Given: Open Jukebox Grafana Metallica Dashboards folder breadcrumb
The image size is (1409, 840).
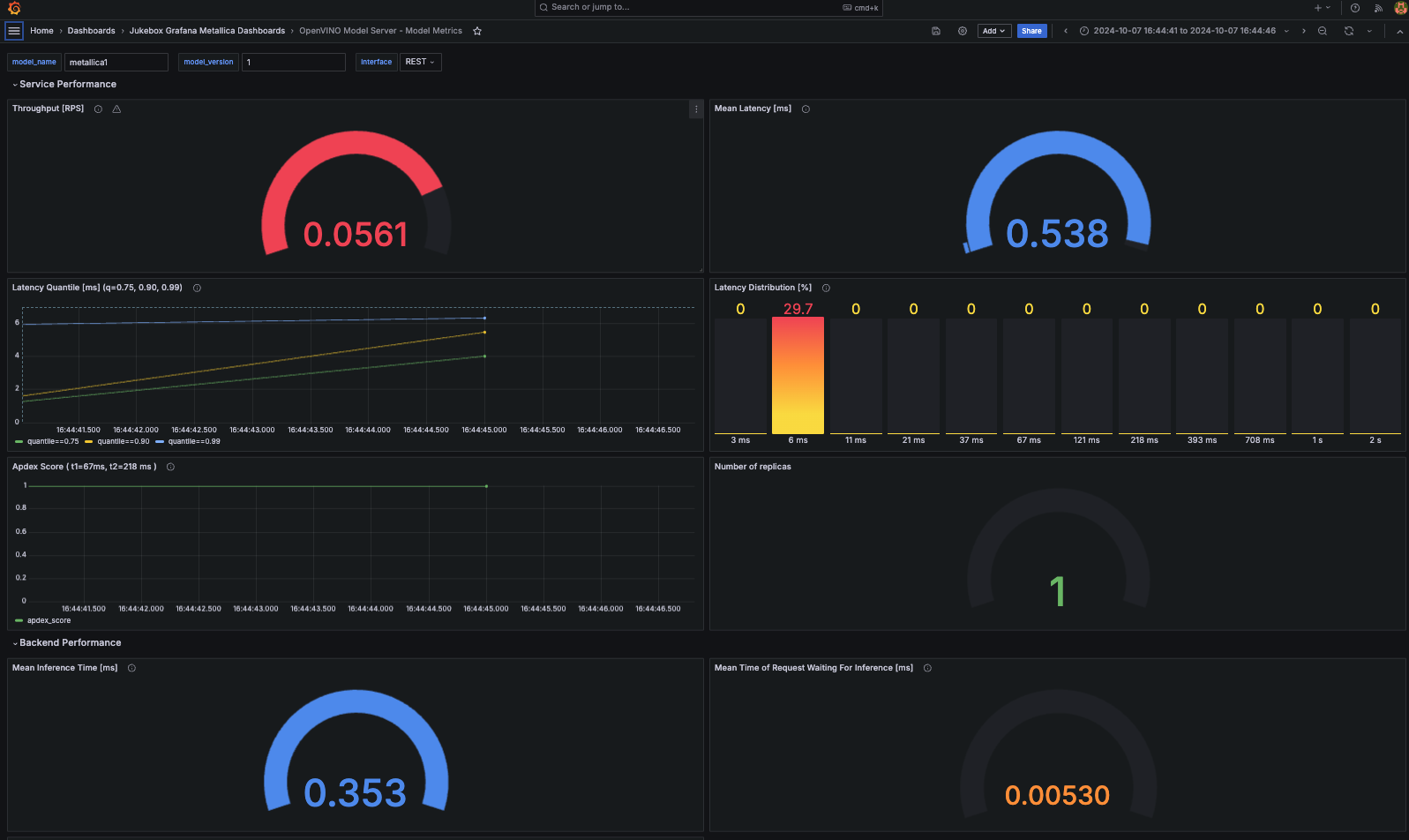Looking at the screenshot, I should click(207, 31).
